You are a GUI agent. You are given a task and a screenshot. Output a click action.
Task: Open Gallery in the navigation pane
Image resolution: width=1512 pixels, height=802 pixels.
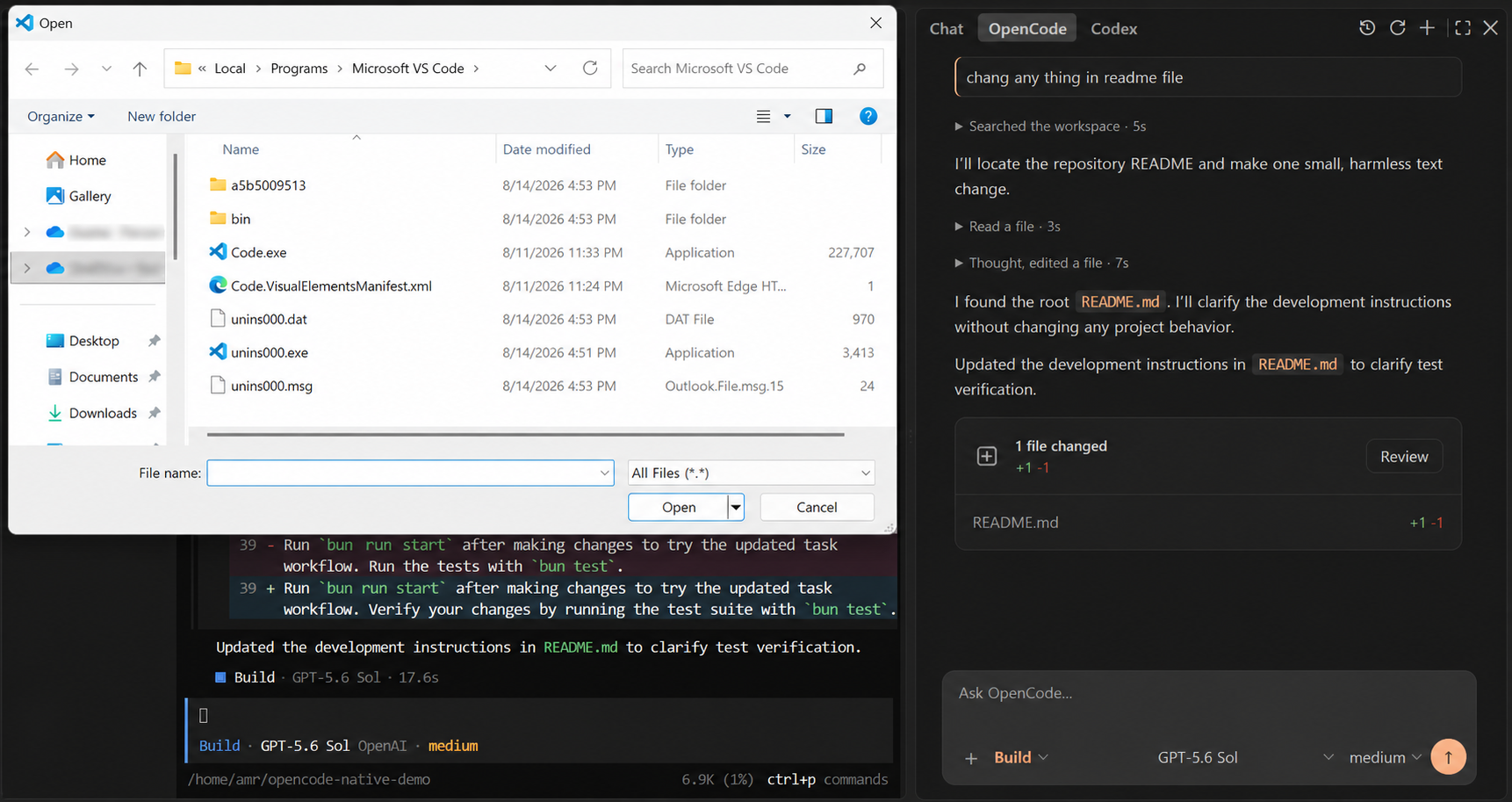coord(79,196)
